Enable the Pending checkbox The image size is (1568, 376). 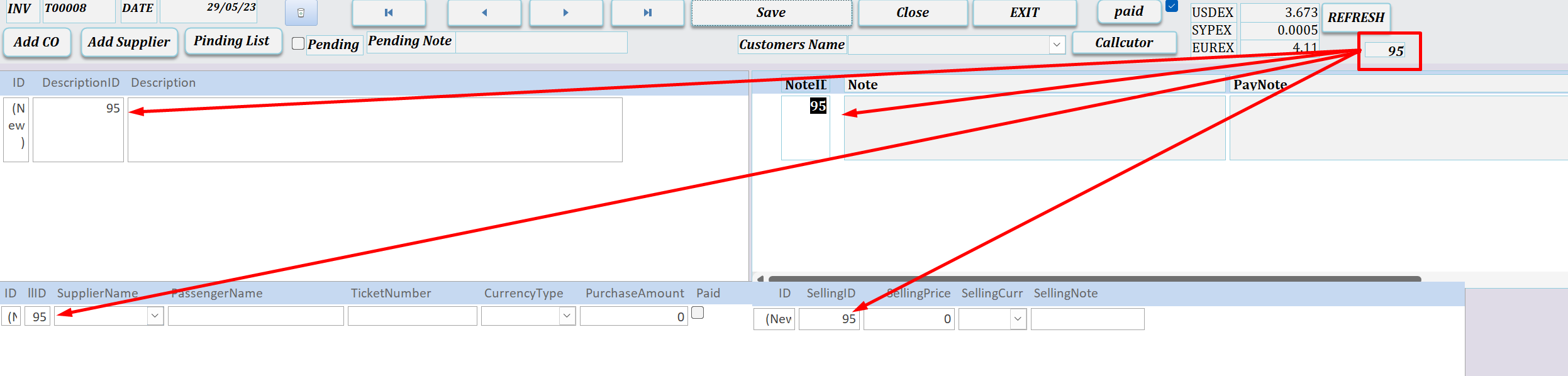[x=298, y=43]
